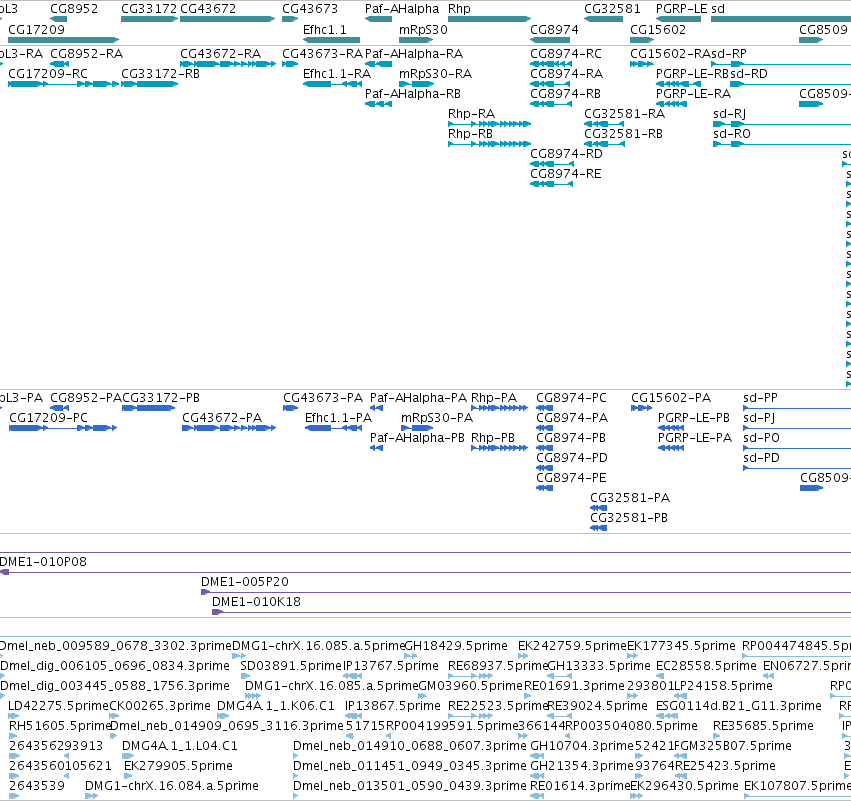Click the CG43673 gene label
The image size is (851, 801).
(310, 9)
